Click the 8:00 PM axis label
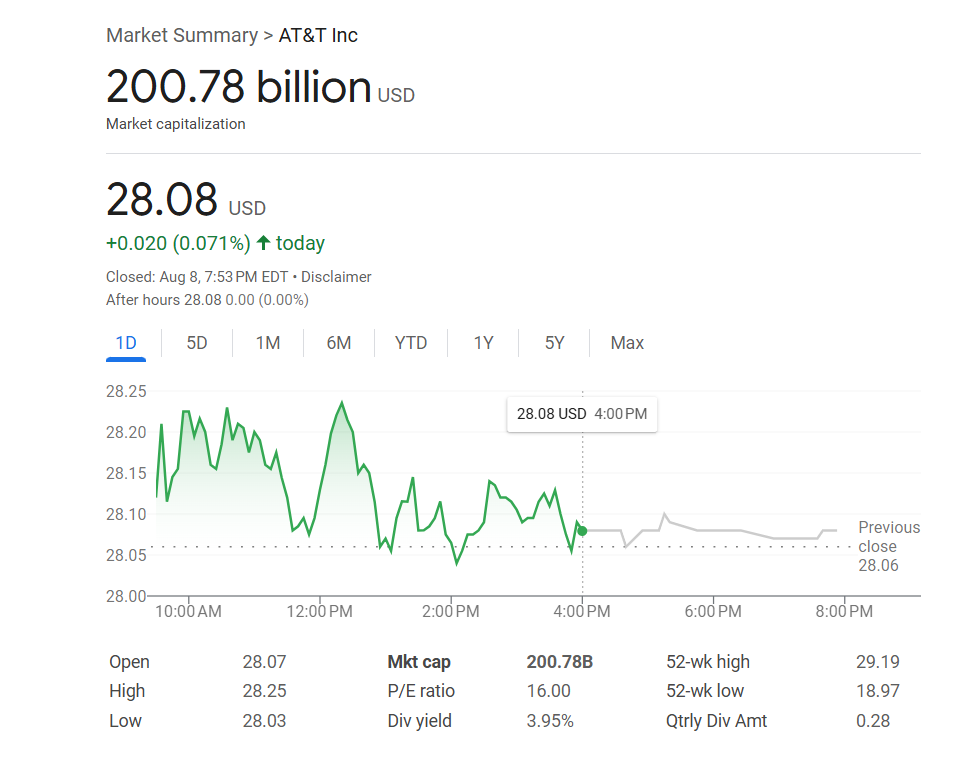 844,611
